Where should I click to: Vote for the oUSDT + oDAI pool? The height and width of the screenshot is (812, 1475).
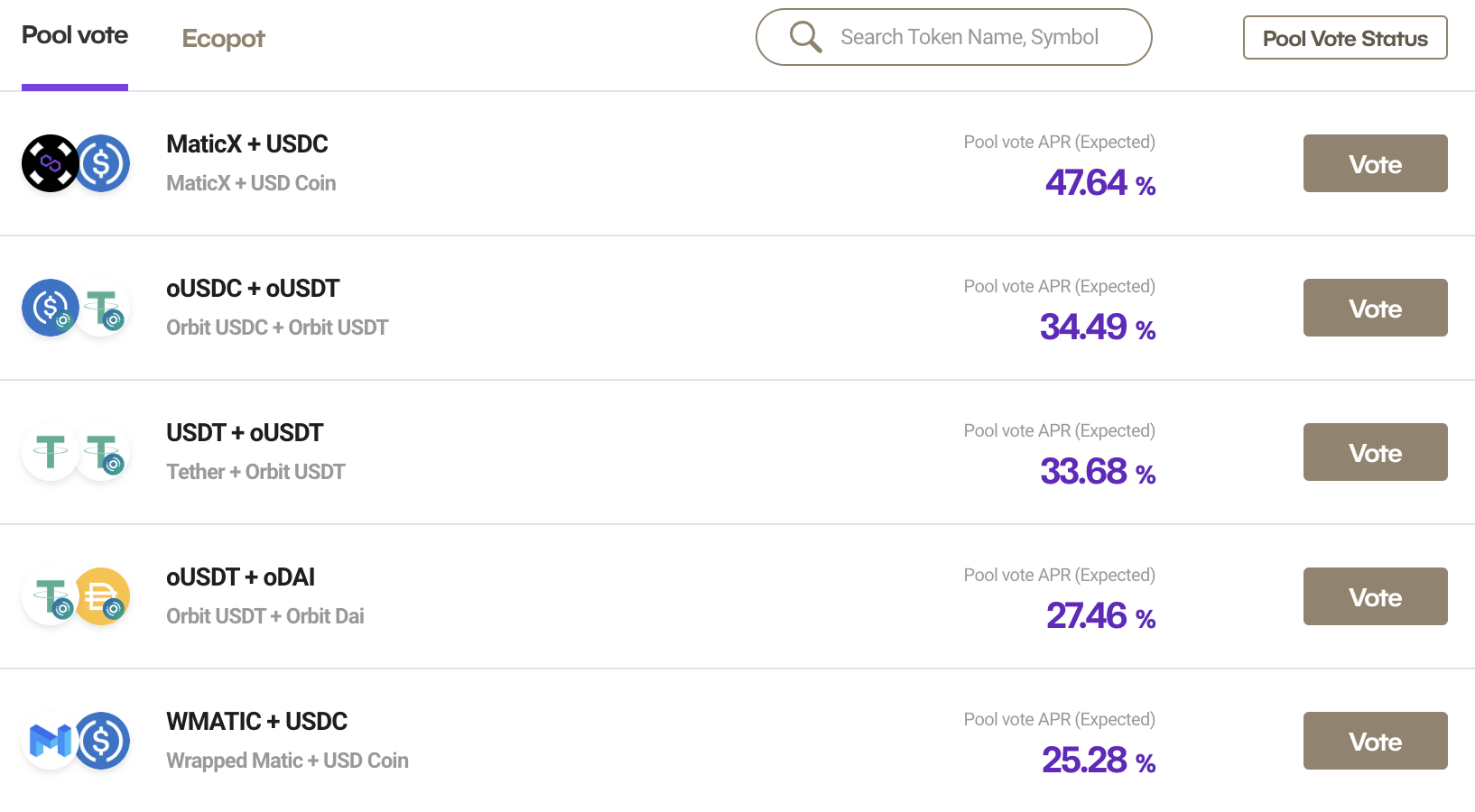click(x=1375, y=596)
